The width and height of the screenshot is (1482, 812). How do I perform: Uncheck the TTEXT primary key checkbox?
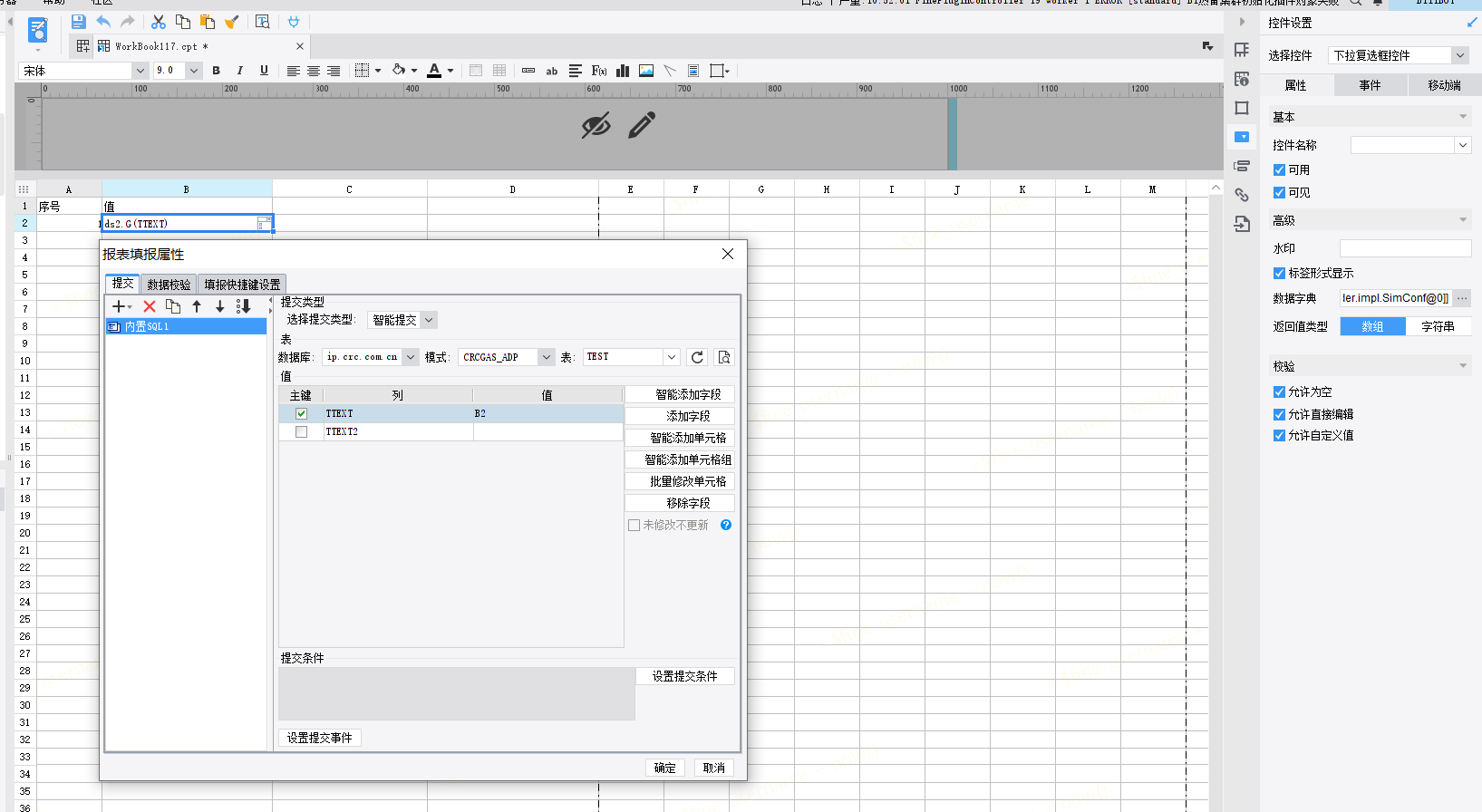click(x=301, y=413)
